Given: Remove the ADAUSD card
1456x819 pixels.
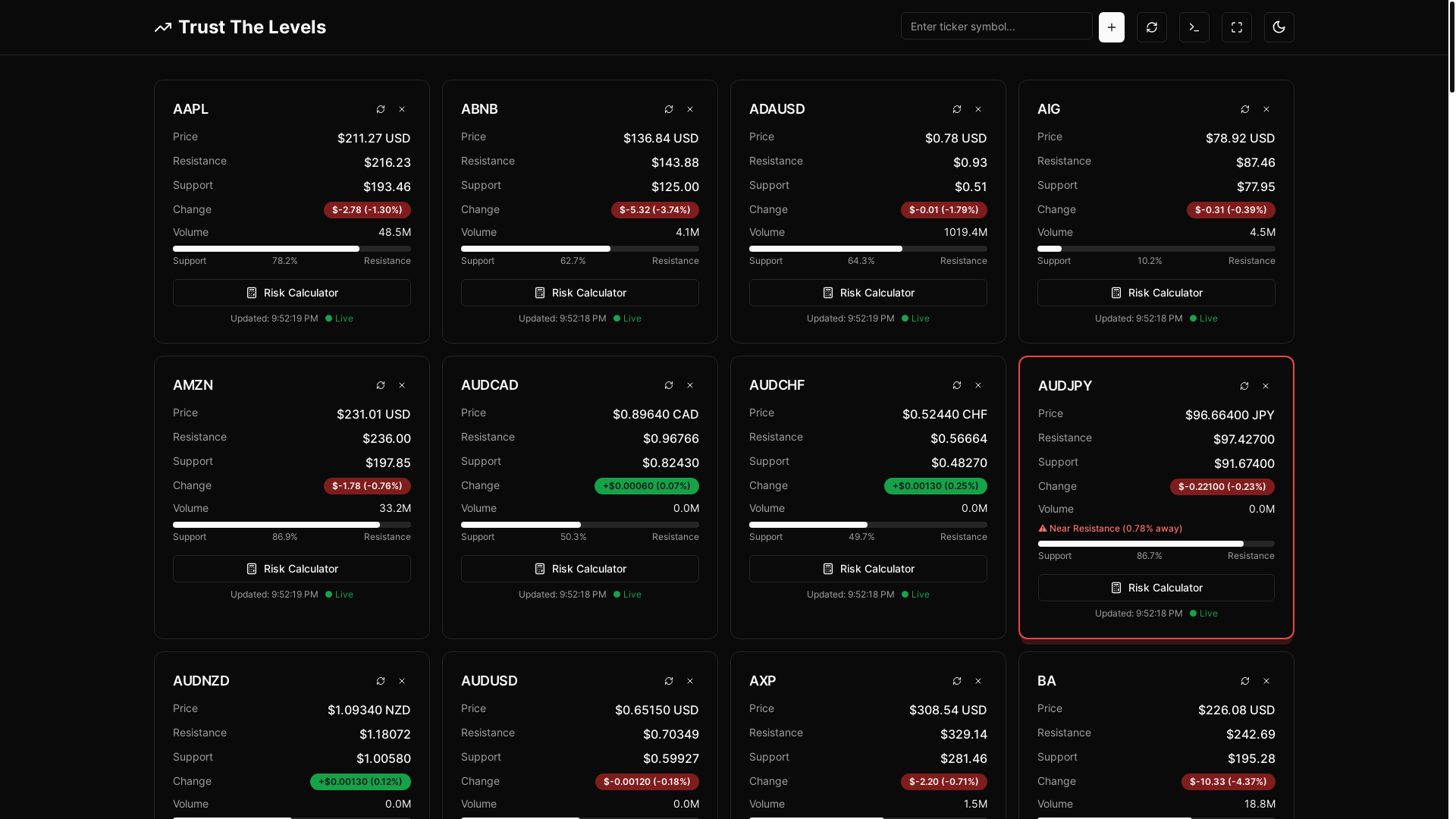Looking at the screenshot, I should click(978, 109).
